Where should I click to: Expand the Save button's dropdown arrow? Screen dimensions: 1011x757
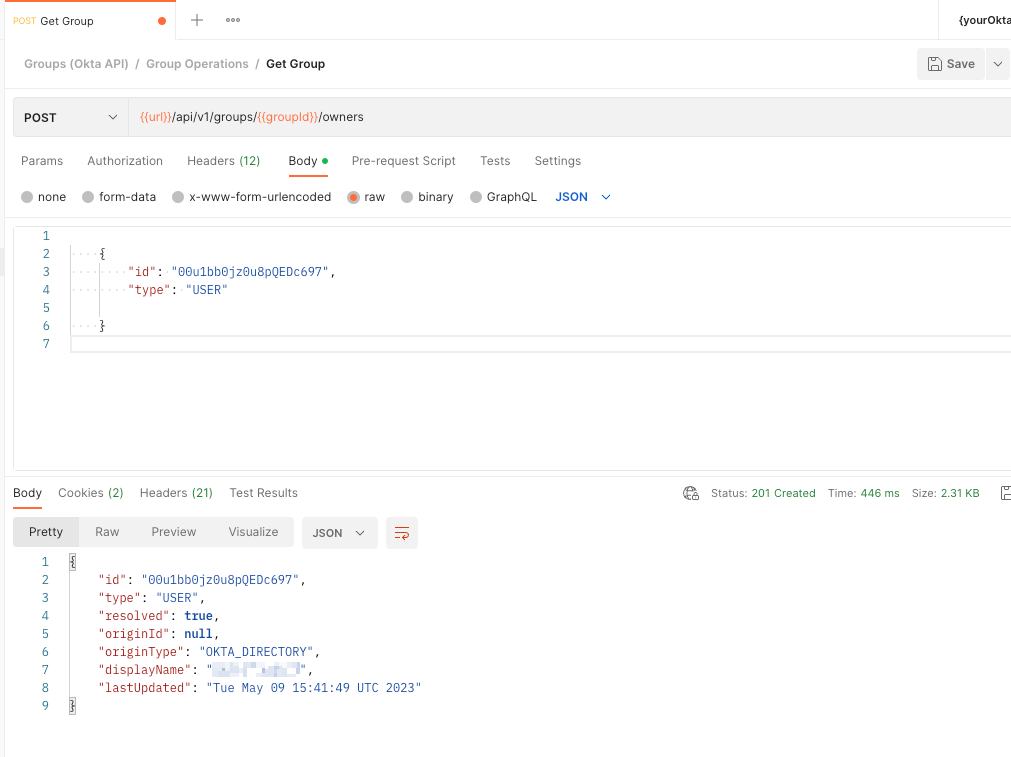[x=997, y=62]
